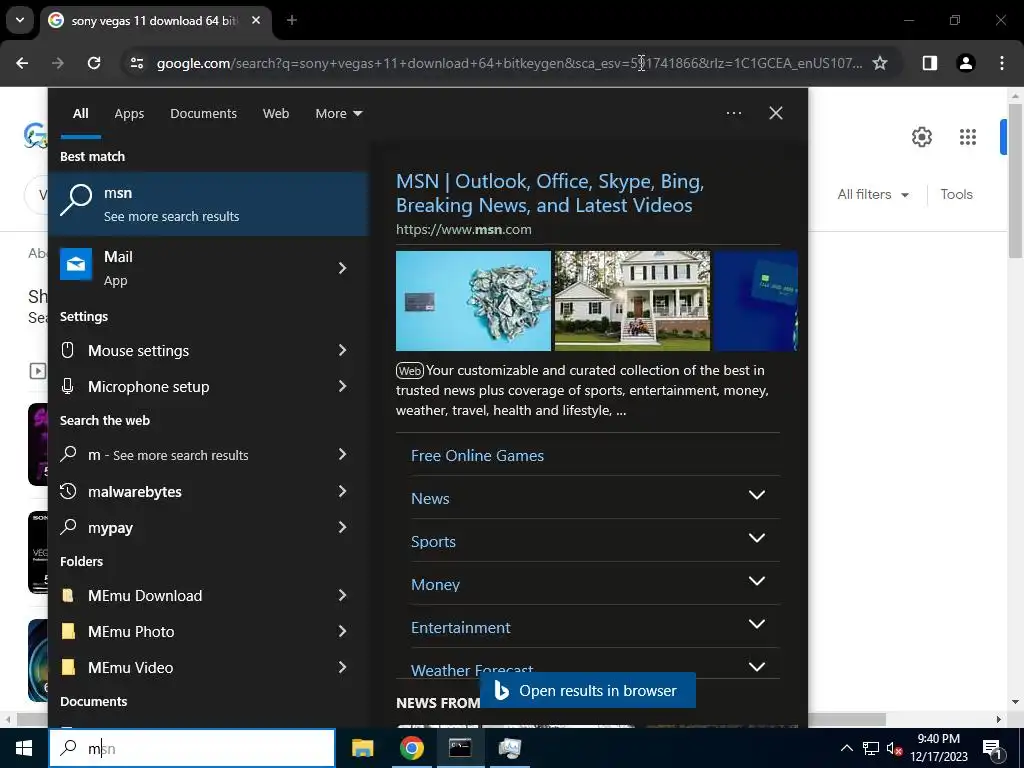This screenshot has height=768, width=1024.
Task: Expand the Mouse settings arrow
Action: coord(342,351)
